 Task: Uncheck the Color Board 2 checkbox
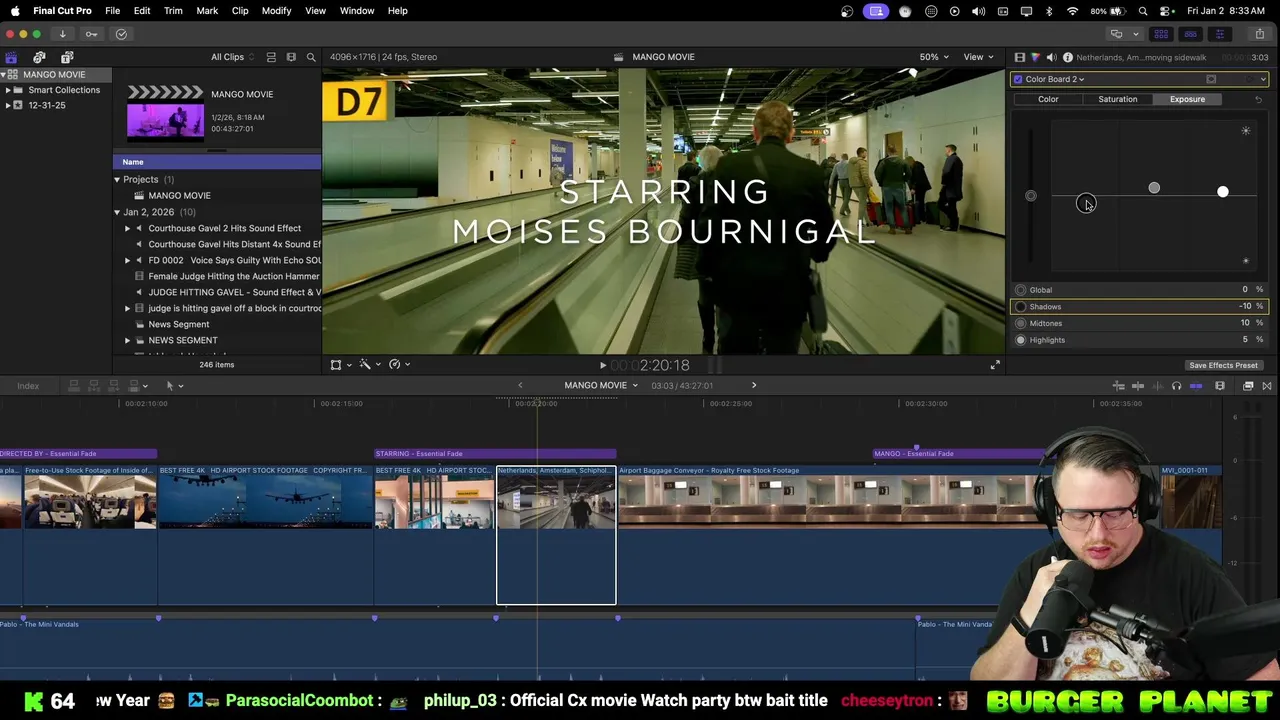[x=1018, y=79]
